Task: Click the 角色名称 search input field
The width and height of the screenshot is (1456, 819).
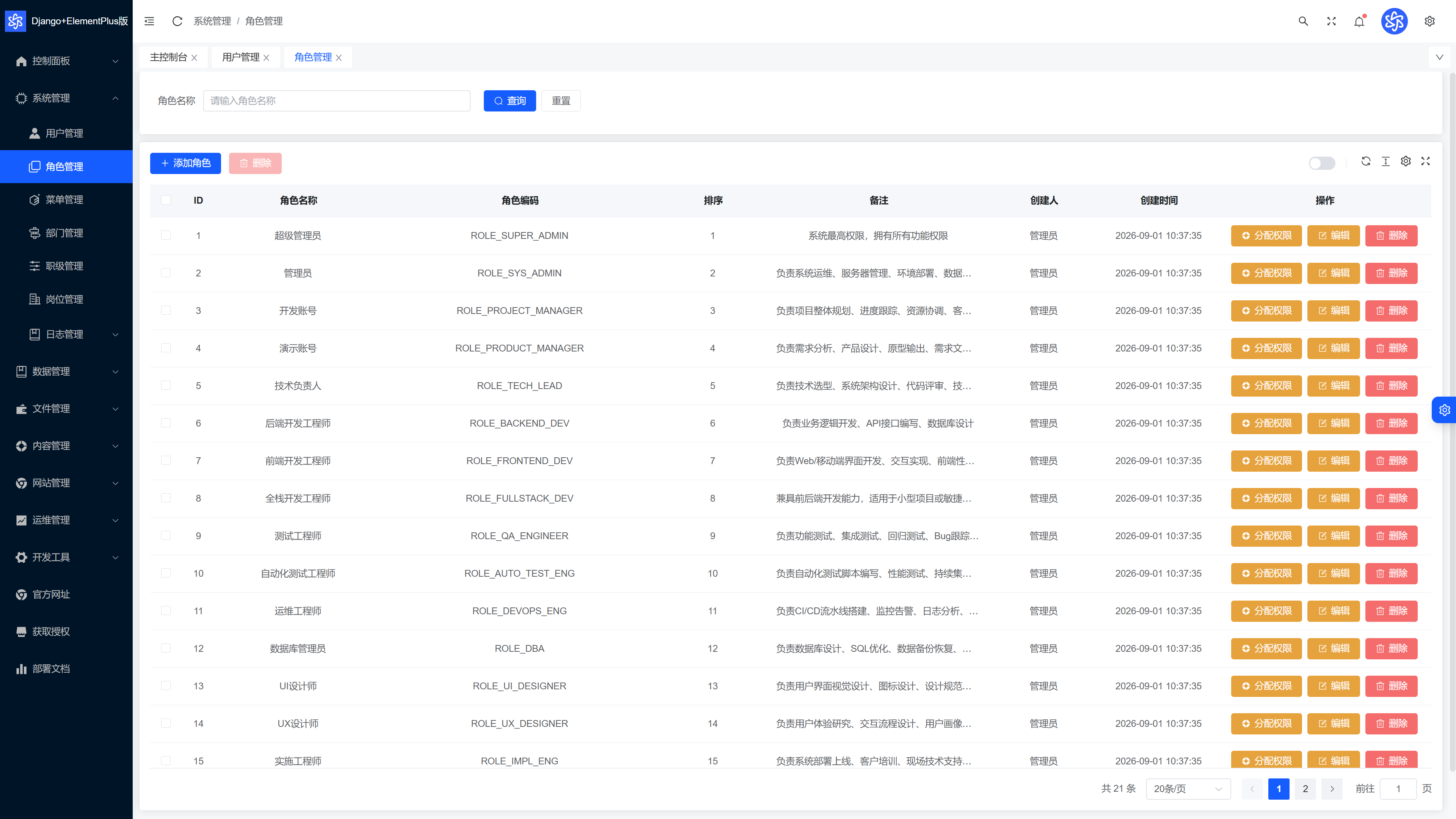Action: click(x=336, y=100)
